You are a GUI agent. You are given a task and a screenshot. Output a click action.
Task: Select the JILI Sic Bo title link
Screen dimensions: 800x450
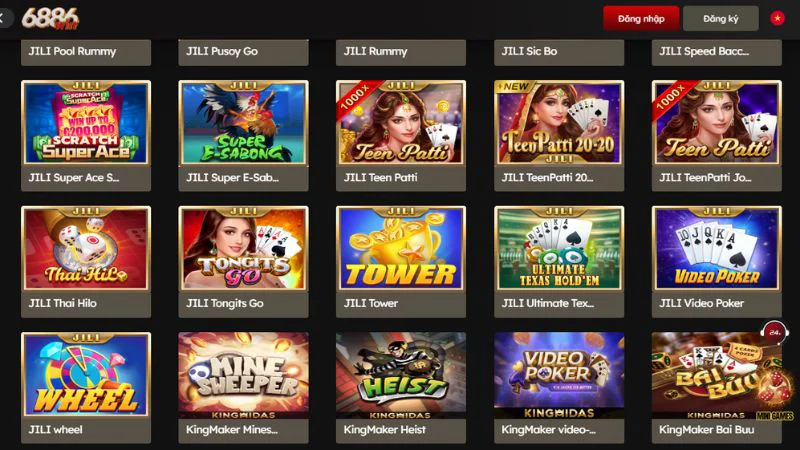pyautogui.click(x=529, y=51)
